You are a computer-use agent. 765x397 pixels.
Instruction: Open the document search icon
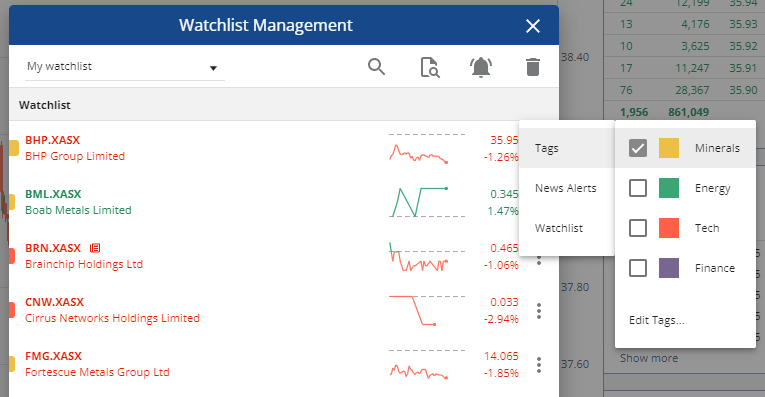[x=430, y=67]
